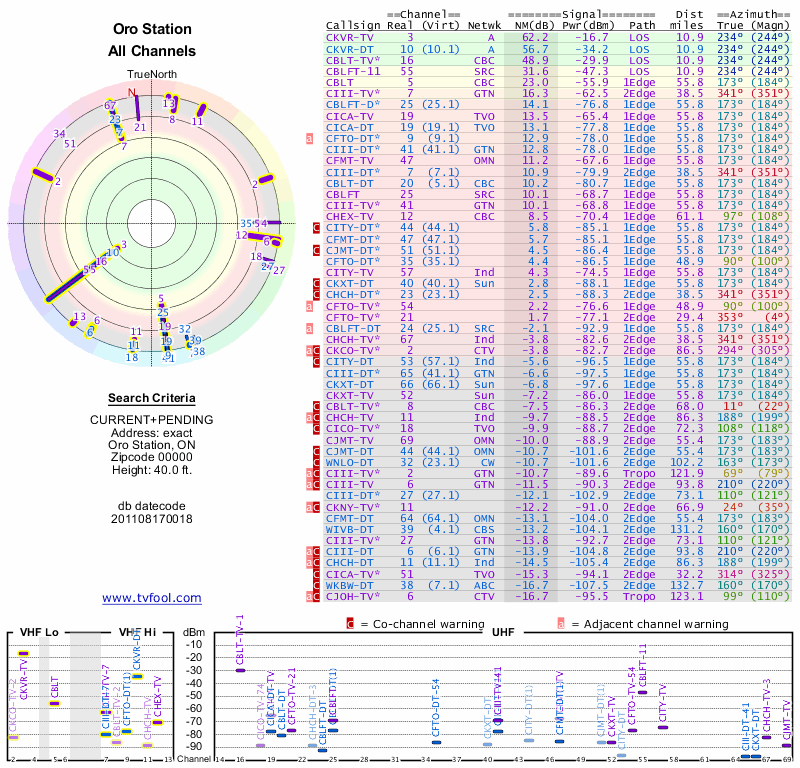
Task: Click the 'C' marker beside CJMT-DT* channel 51
Action: (316, 250)
